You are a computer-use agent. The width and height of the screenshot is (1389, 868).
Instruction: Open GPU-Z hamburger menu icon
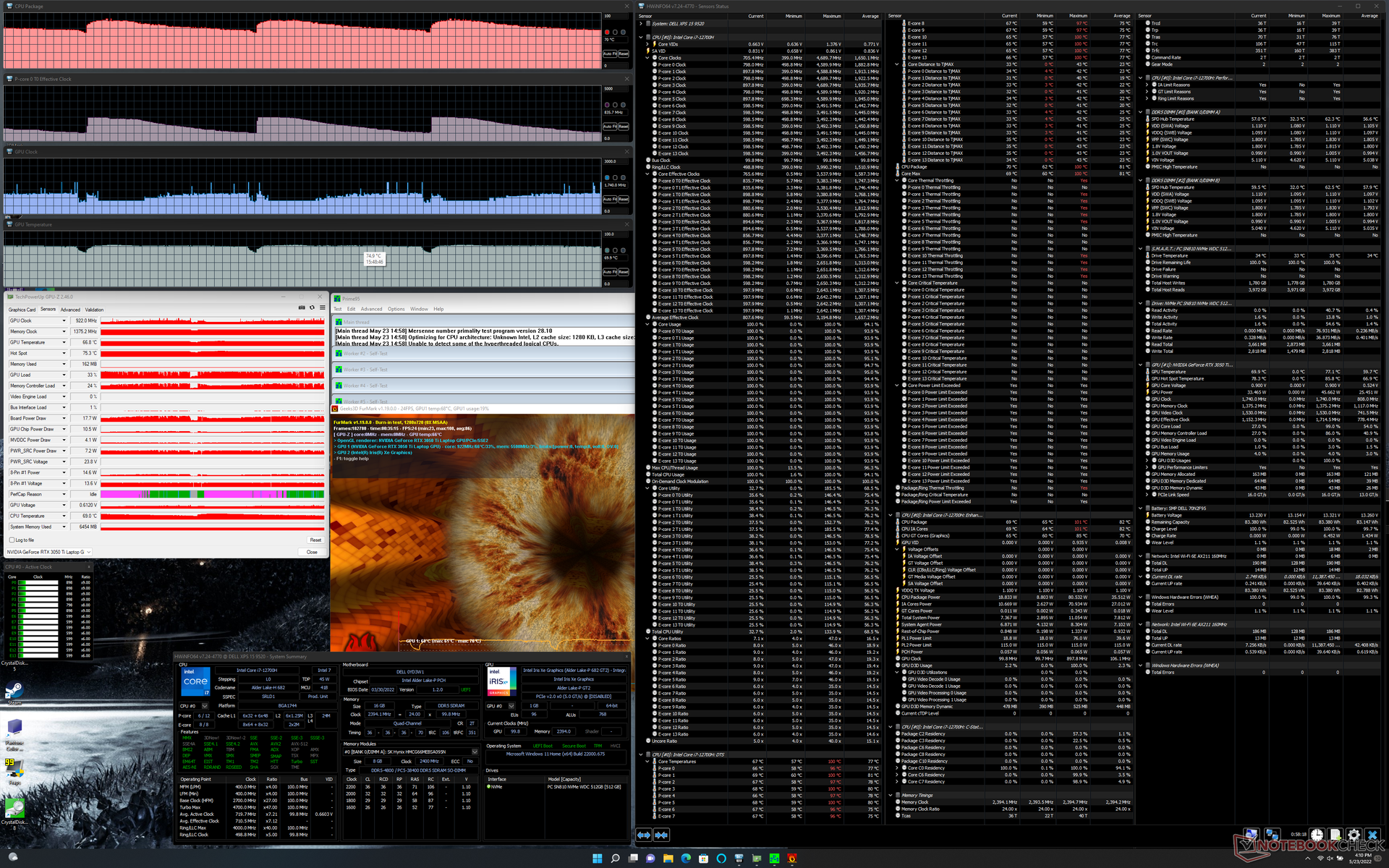point(323,307)
